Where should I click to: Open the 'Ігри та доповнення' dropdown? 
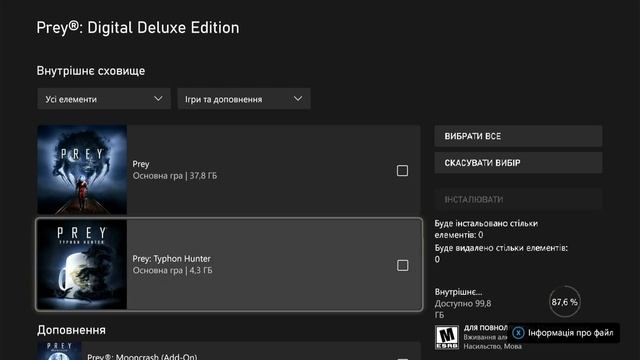tap(244, 99)
